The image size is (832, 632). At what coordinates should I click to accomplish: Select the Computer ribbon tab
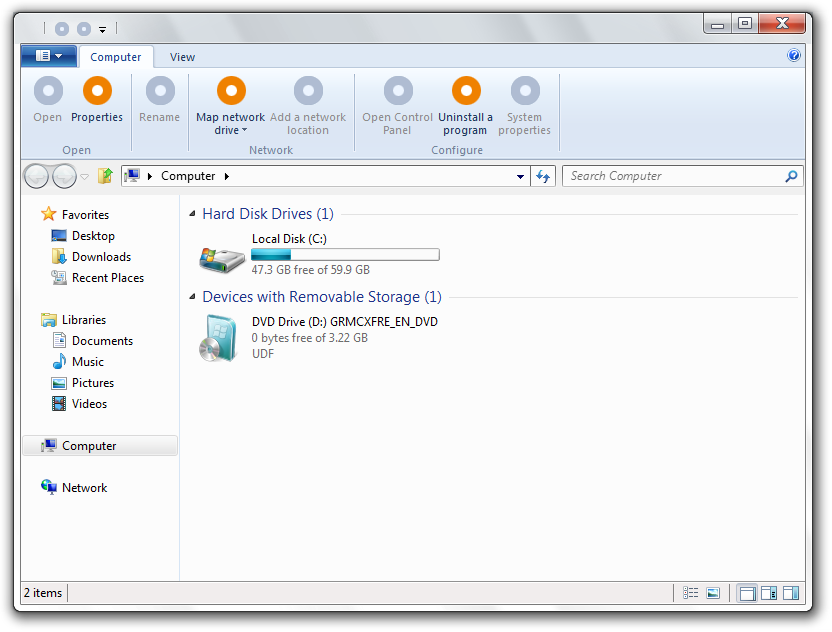pyautogui.click(x=116, y=57)
